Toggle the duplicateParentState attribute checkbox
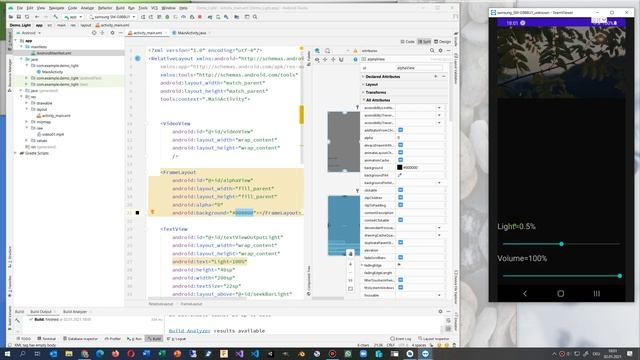 click(x=400, y=242)
